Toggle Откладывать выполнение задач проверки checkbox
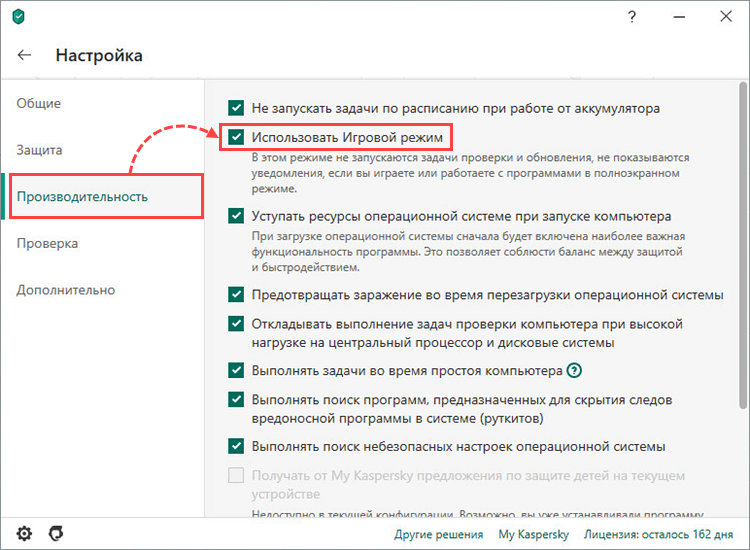Screen dimensions: 750x550 pyautogui.click(x=236, y=324)
